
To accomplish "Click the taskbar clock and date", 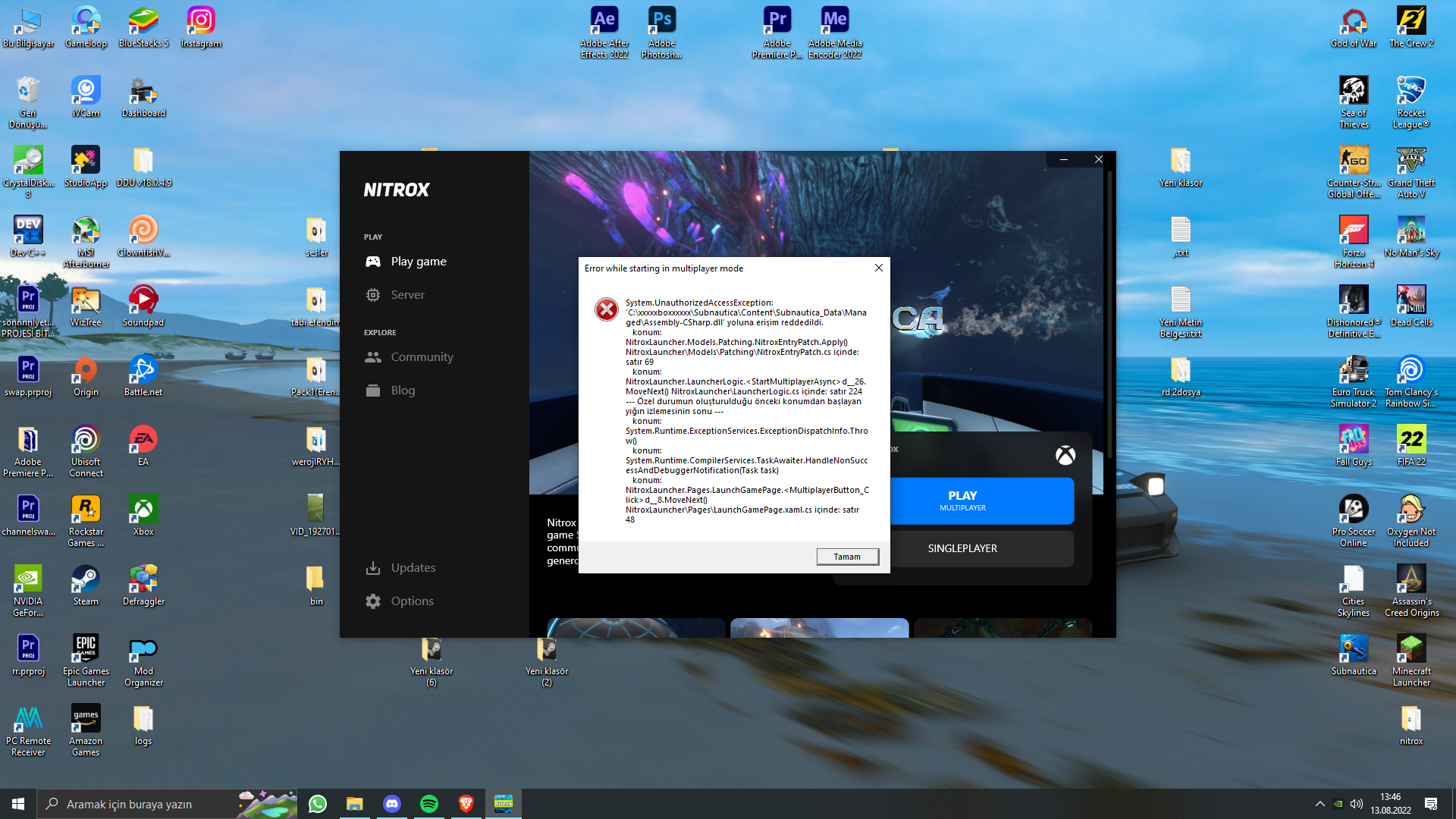I will click(1391, 804).
